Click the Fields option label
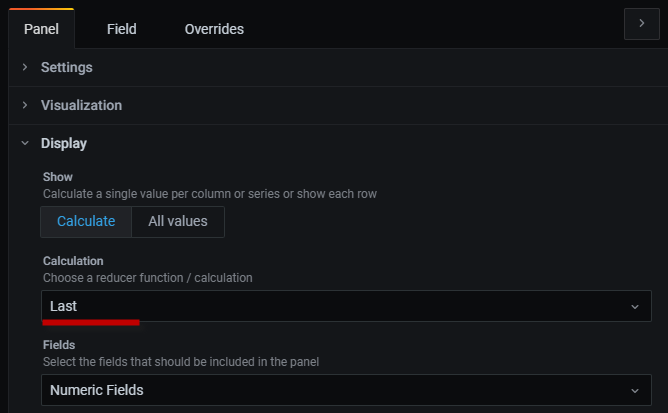Image resolution: width=668 pixels, height=413 pixels. [60, 345]
